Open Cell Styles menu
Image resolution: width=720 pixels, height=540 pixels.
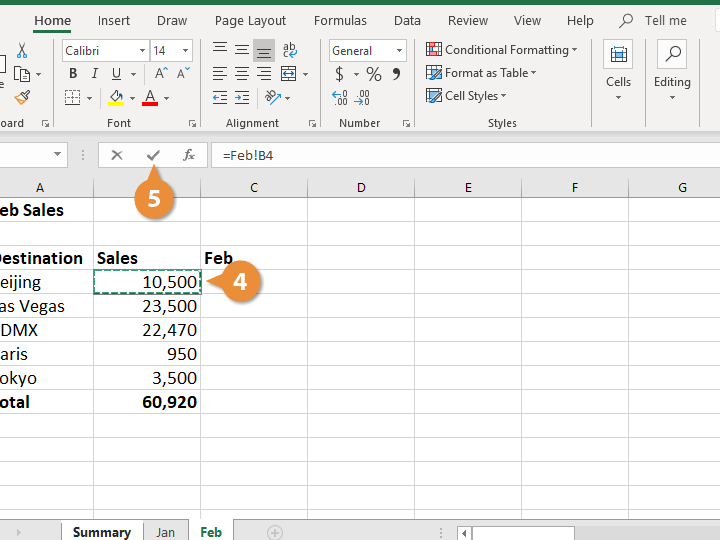click(x=466, y=96)
